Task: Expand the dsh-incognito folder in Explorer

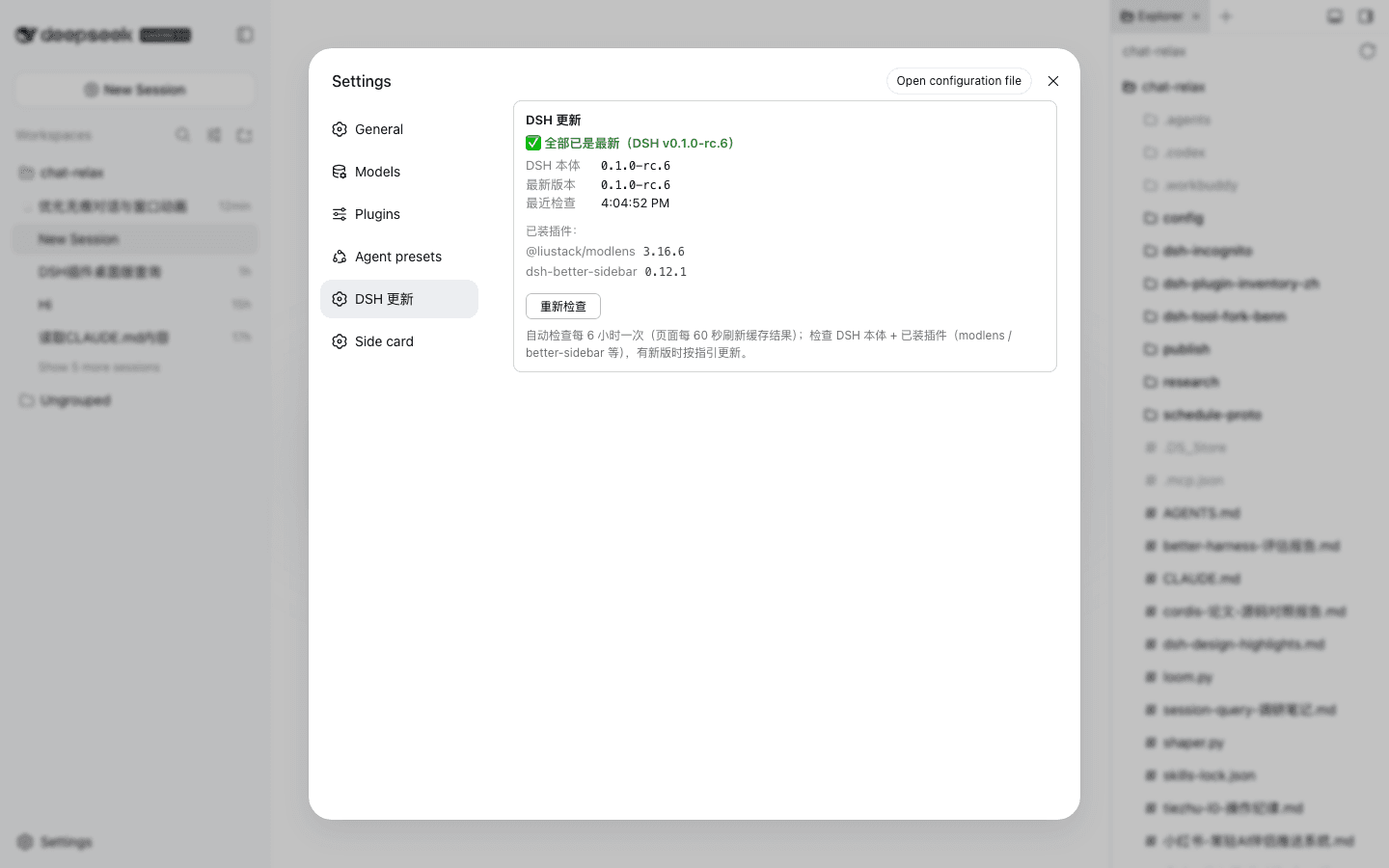Action: pos(1250,251)
